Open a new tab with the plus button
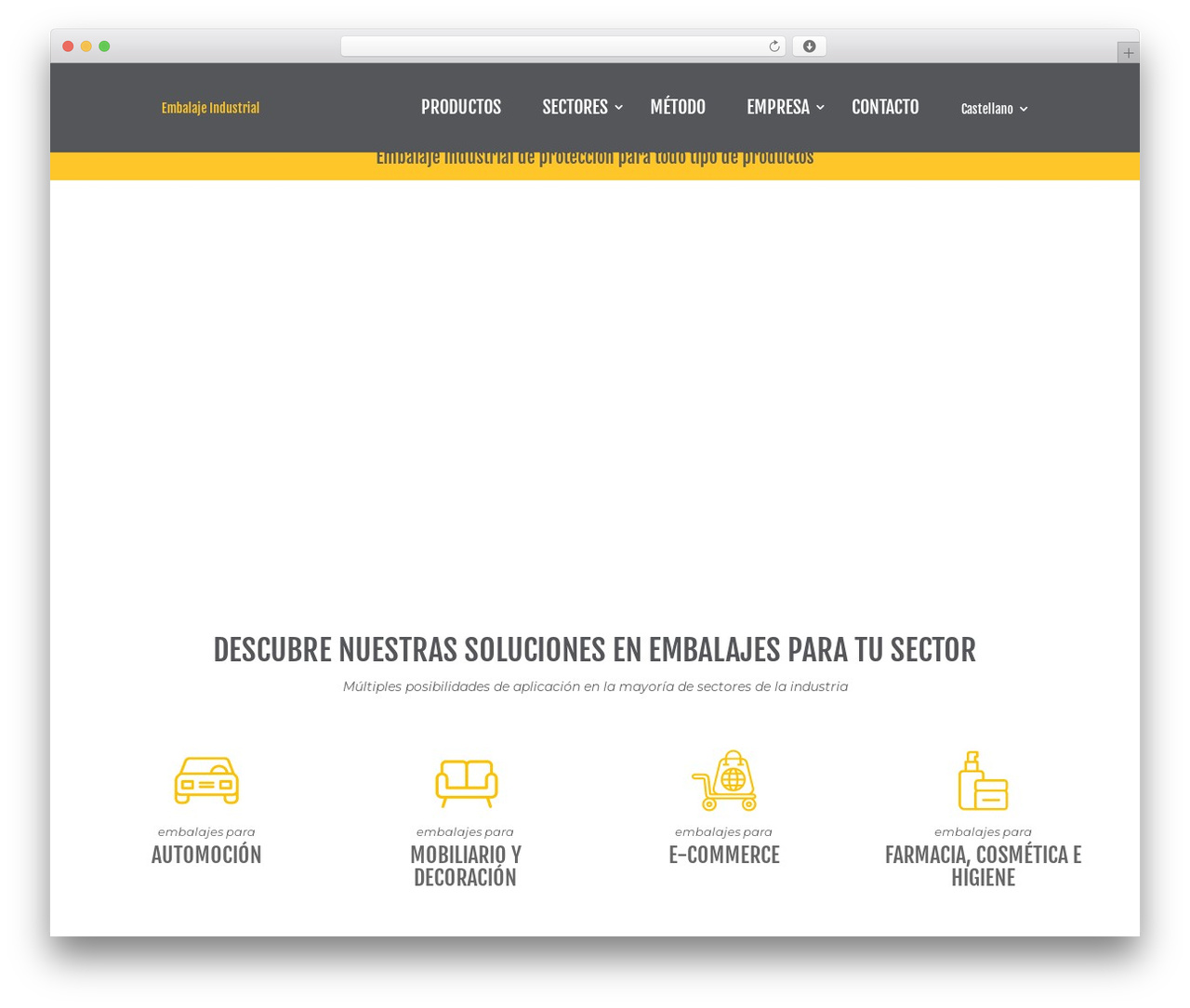The height and width of the screenshot is (1008, 1190). (x=1128, y=53)
